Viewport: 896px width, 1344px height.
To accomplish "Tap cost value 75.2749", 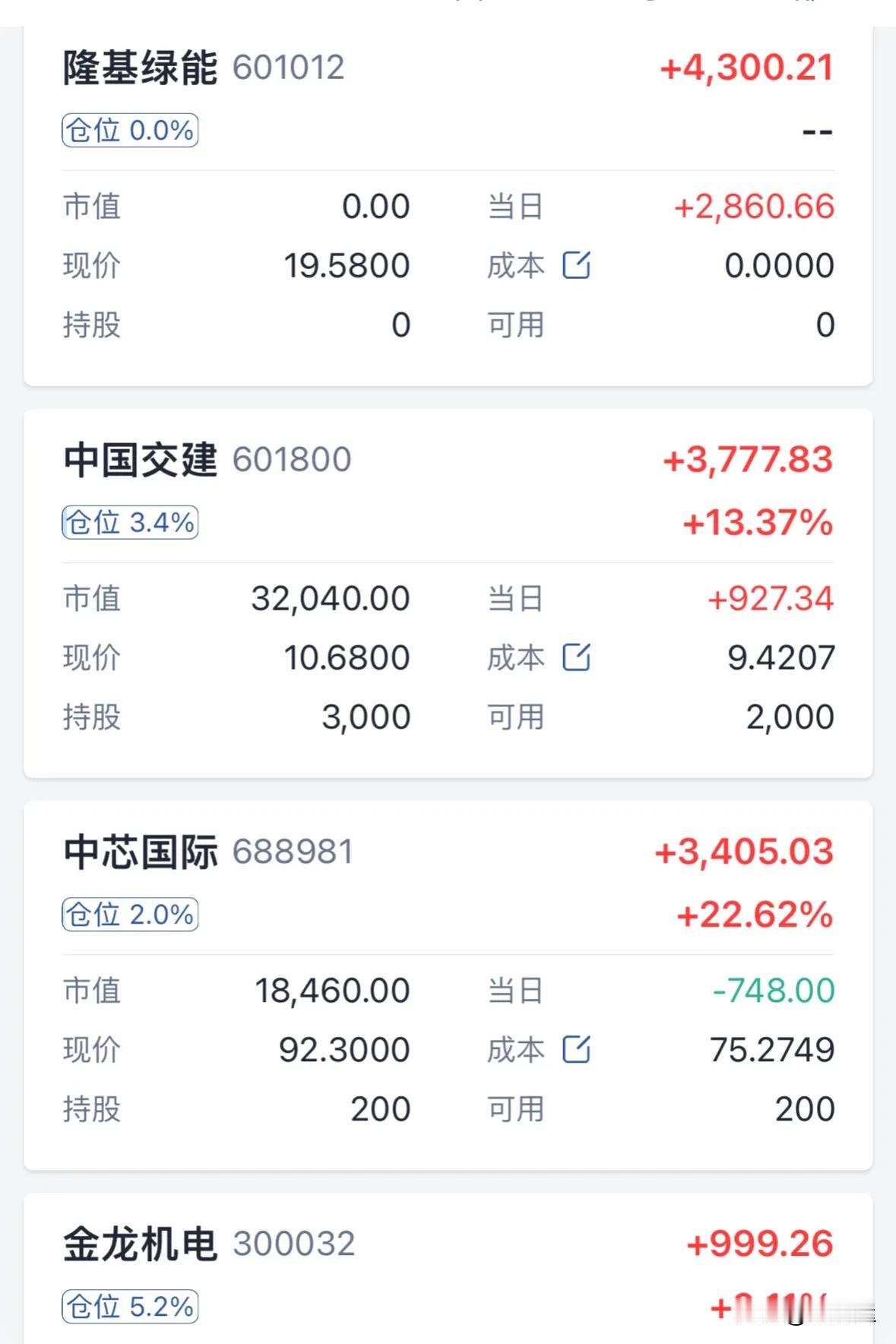I will [772, 1050].
